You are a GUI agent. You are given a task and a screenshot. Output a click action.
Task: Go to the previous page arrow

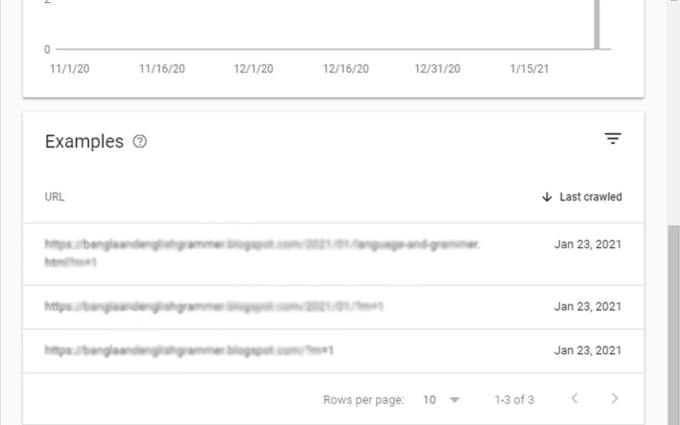tap(575, 399)
